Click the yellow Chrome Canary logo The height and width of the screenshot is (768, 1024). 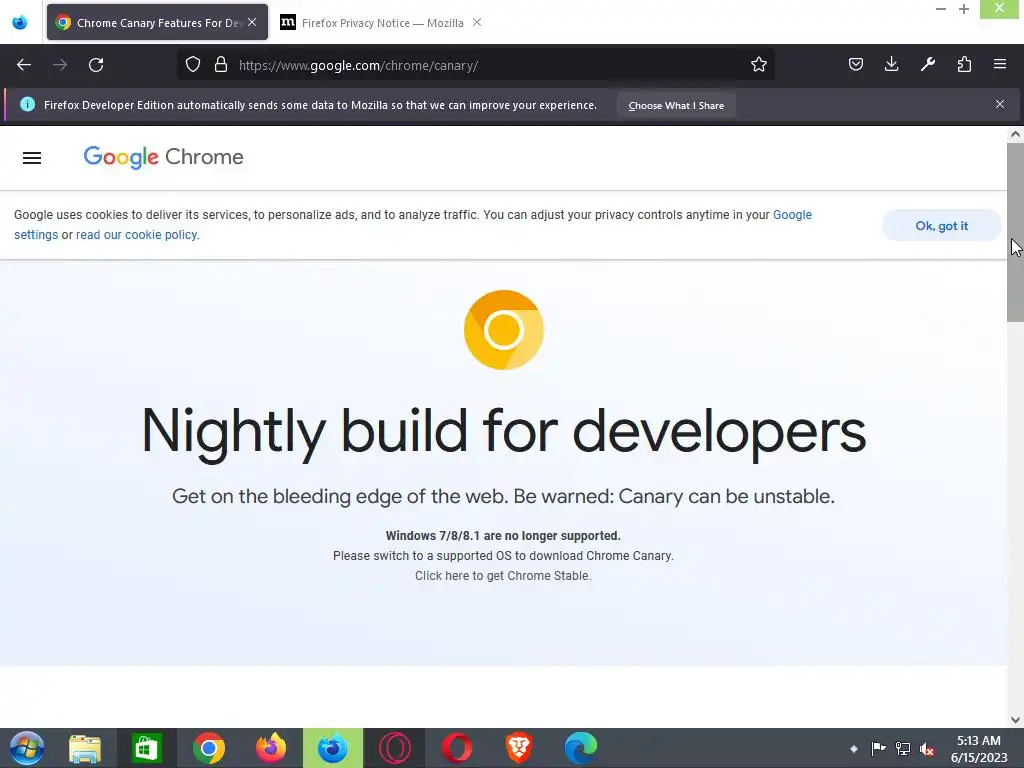pos(504,330)
